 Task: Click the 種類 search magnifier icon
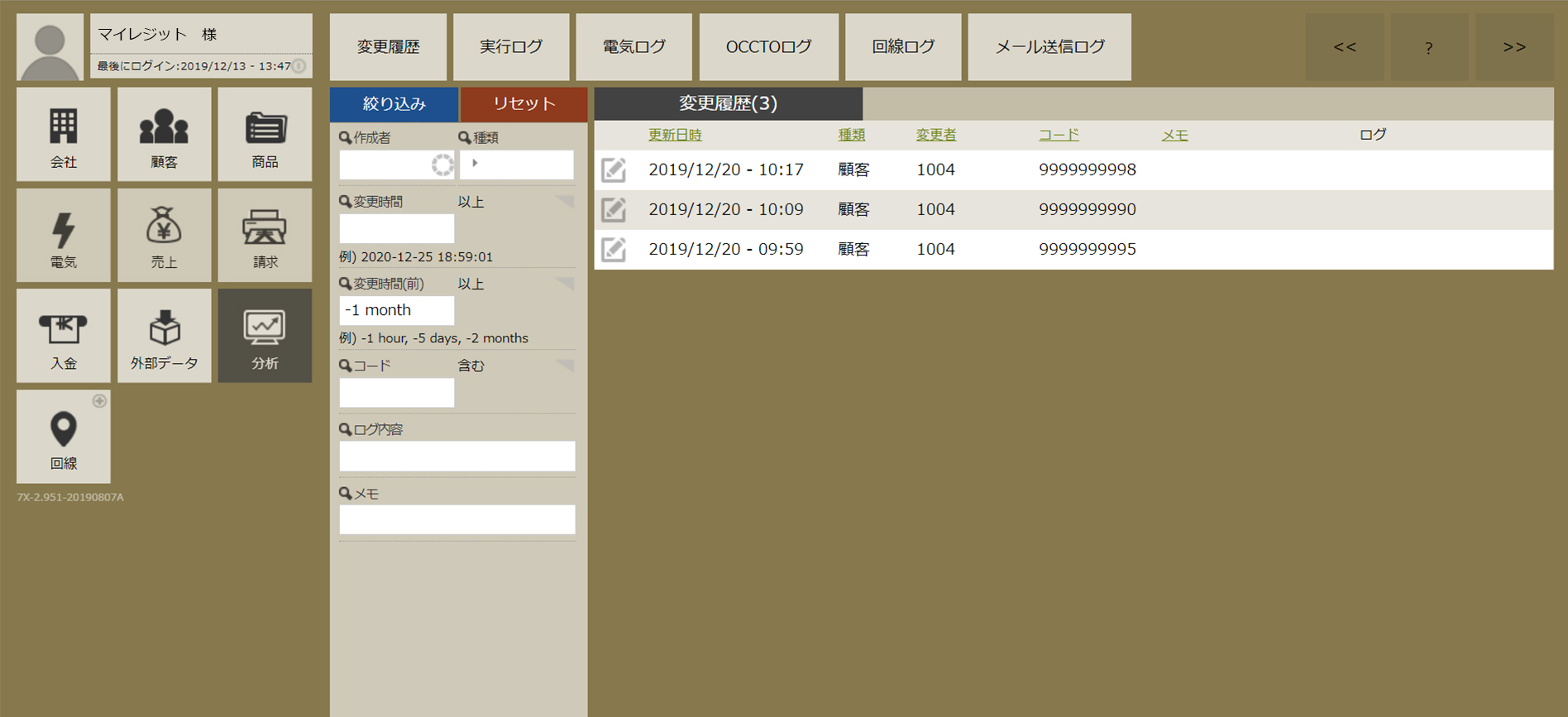pos(465,137)
